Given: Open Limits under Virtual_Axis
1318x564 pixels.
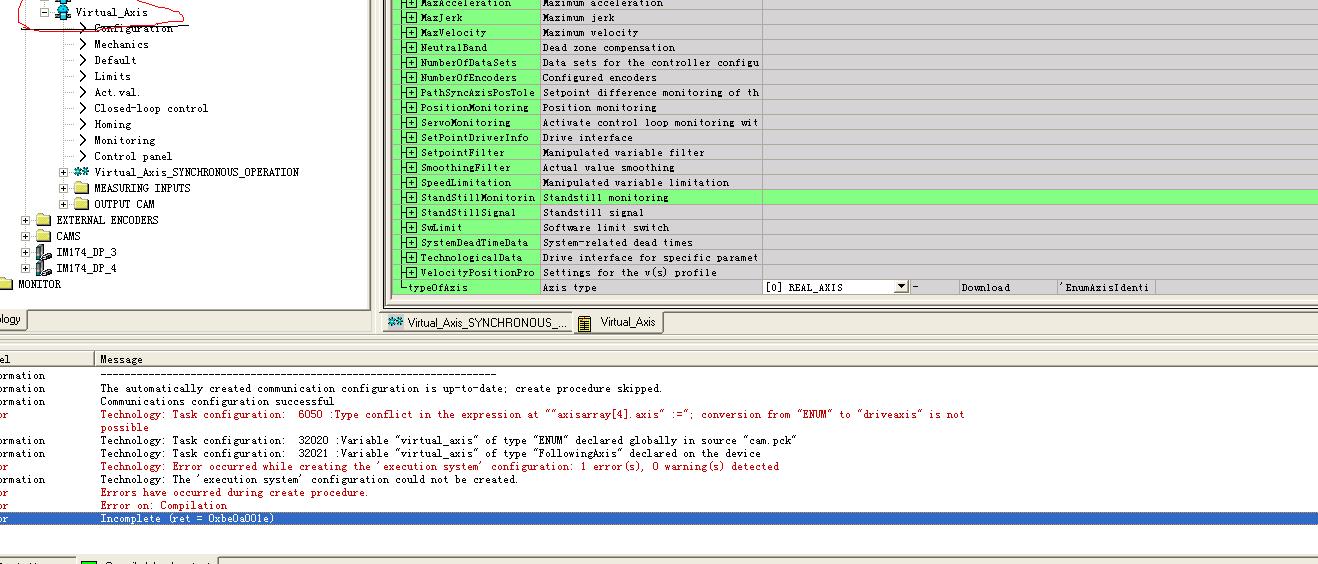Looking at the screenshot, I should [x=112, y=76].
